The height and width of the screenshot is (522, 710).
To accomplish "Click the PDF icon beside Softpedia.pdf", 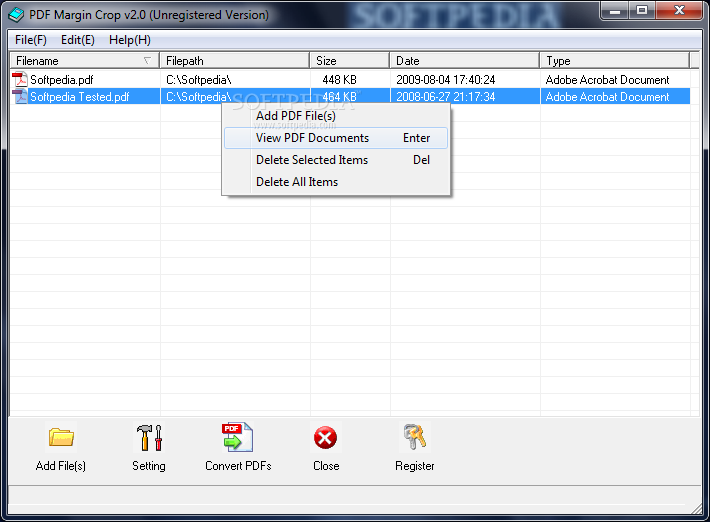I will tap(19, 80).
